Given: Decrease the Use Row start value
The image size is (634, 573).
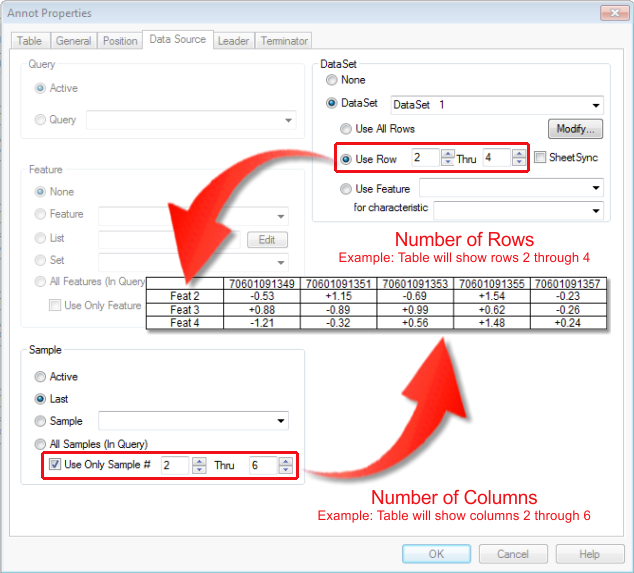Looking at the screenshot, I should click(x=446, y=162).
